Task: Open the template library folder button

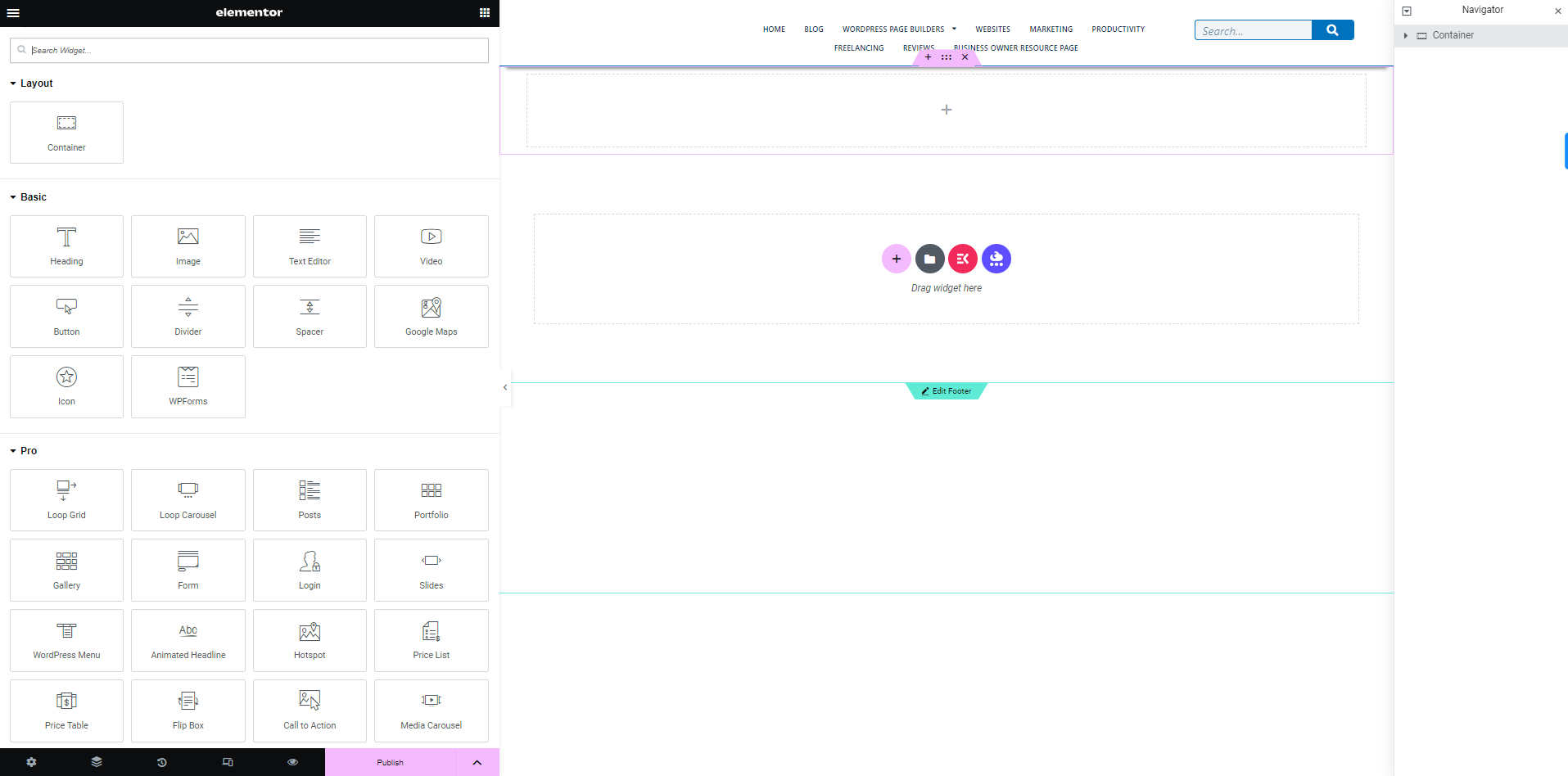Action: pos(929,259)
